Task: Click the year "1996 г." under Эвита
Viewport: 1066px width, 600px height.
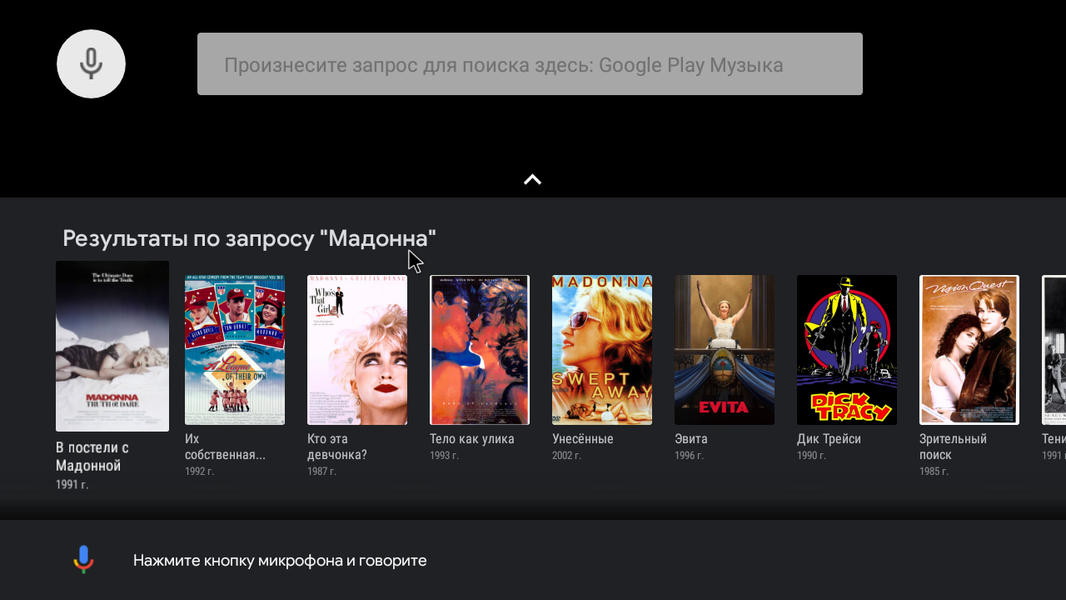Action: [x=689, y=455]
